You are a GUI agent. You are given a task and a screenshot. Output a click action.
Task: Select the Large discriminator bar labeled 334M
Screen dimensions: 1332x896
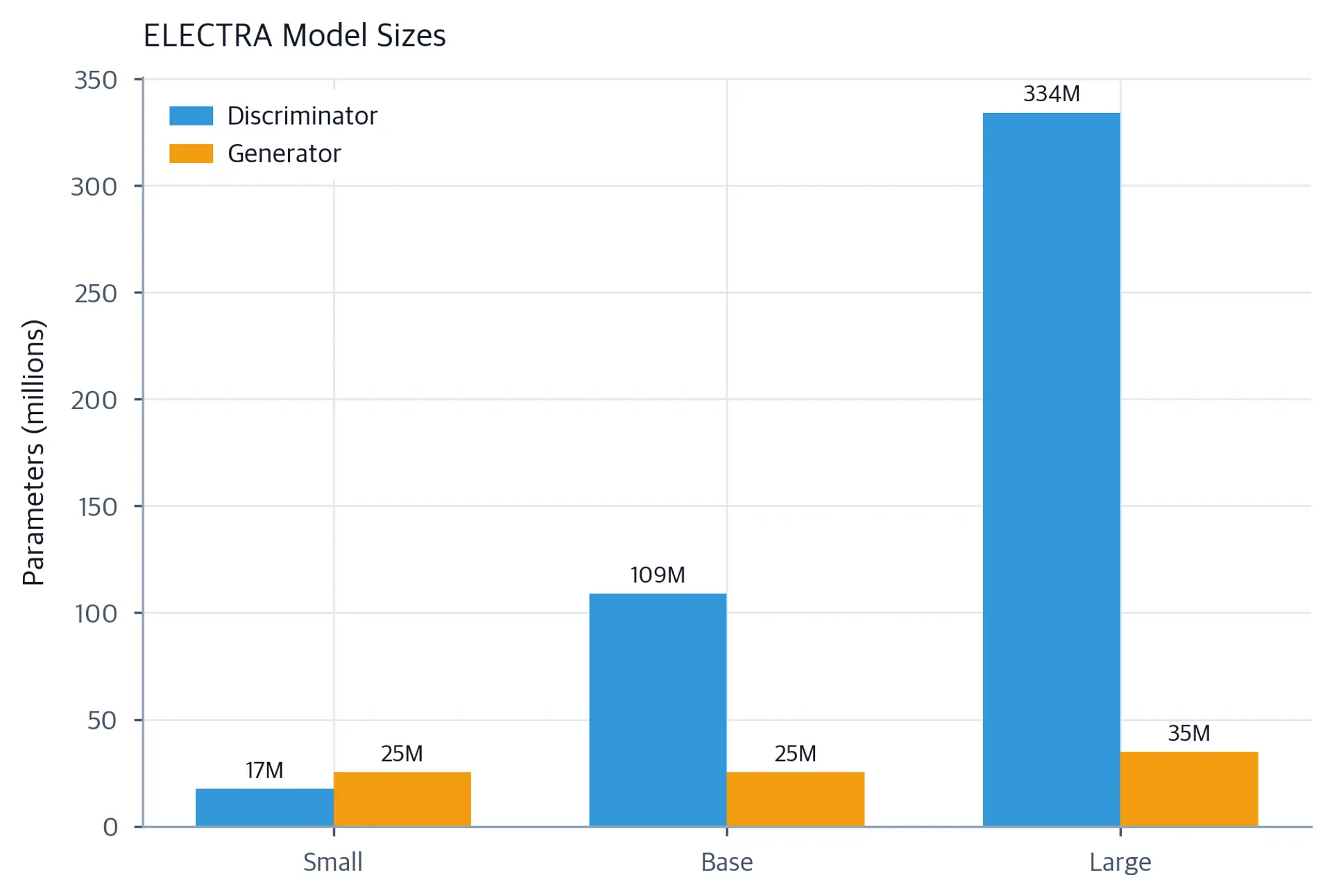point(1052,469)
